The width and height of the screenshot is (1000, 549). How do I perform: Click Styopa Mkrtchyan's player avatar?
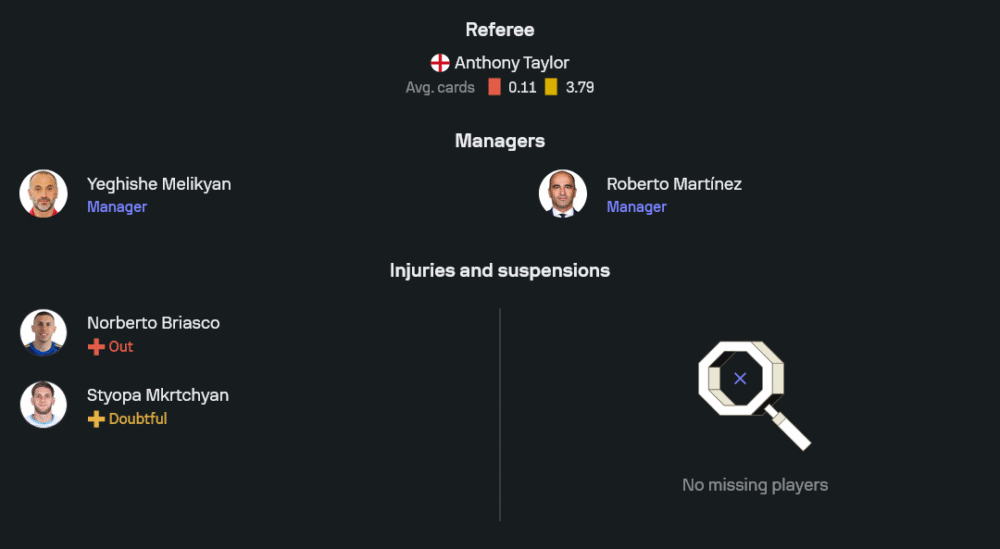[x=43, y=405]
